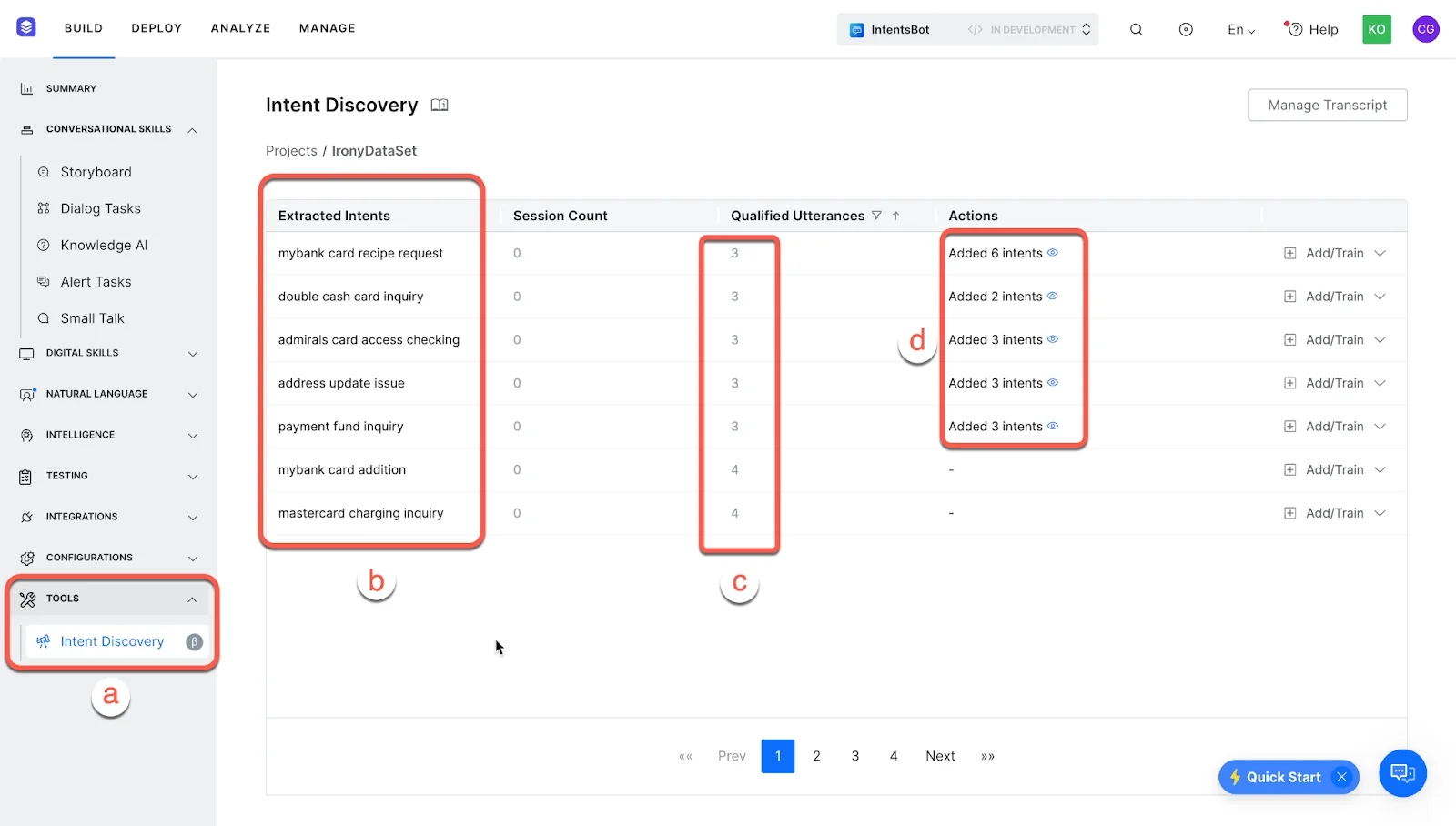This screenshot has width=1456, height=826.
Task: Open the Analyze menu
Action: coord(240,28)
